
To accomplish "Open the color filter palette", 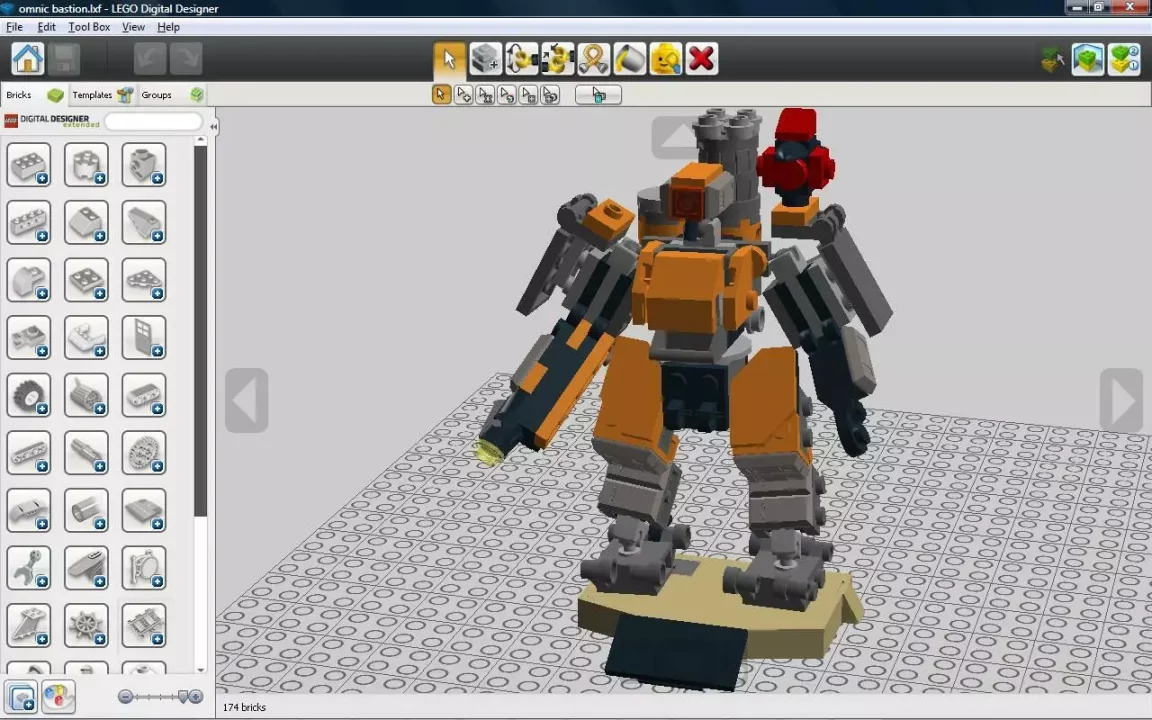I will (x=58, y=696).
